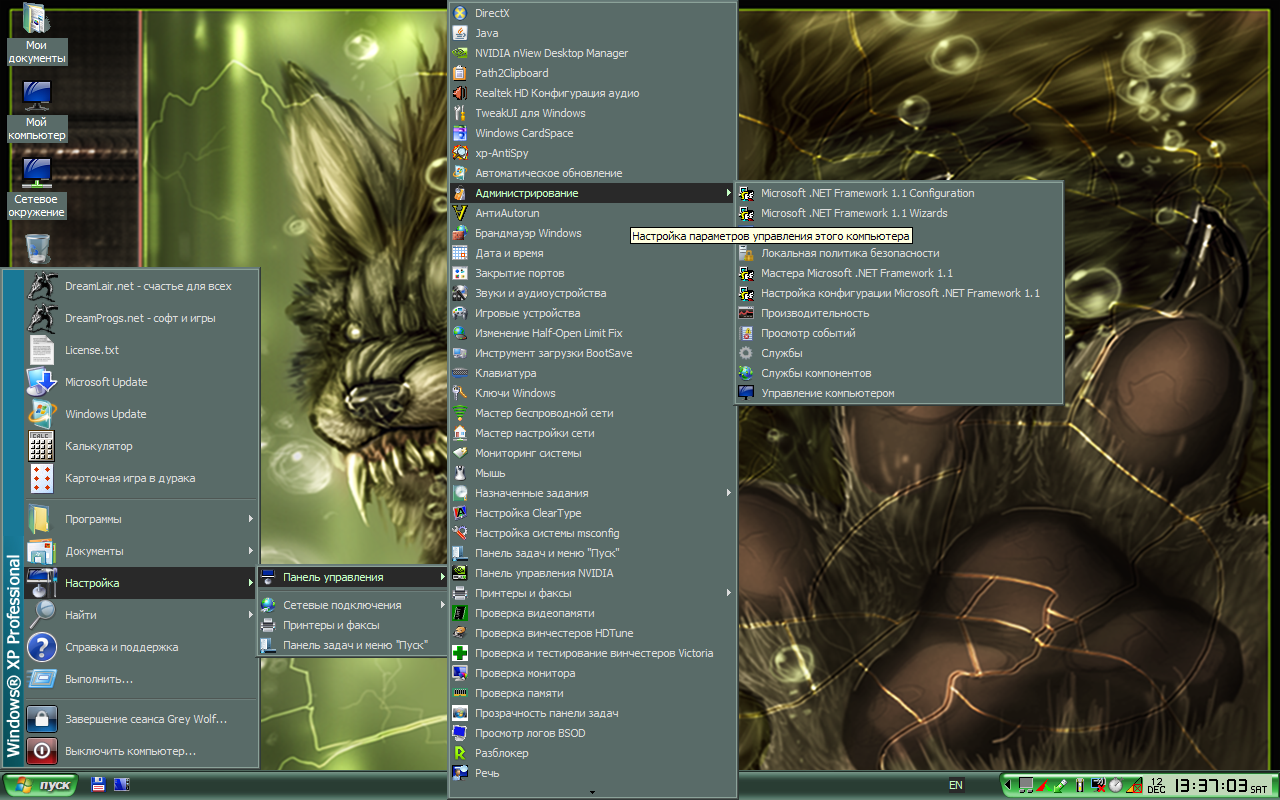Click the DirectX icon in control panel menu
Viewport: 1280px width, 800px height.
(x=460, y=13)
